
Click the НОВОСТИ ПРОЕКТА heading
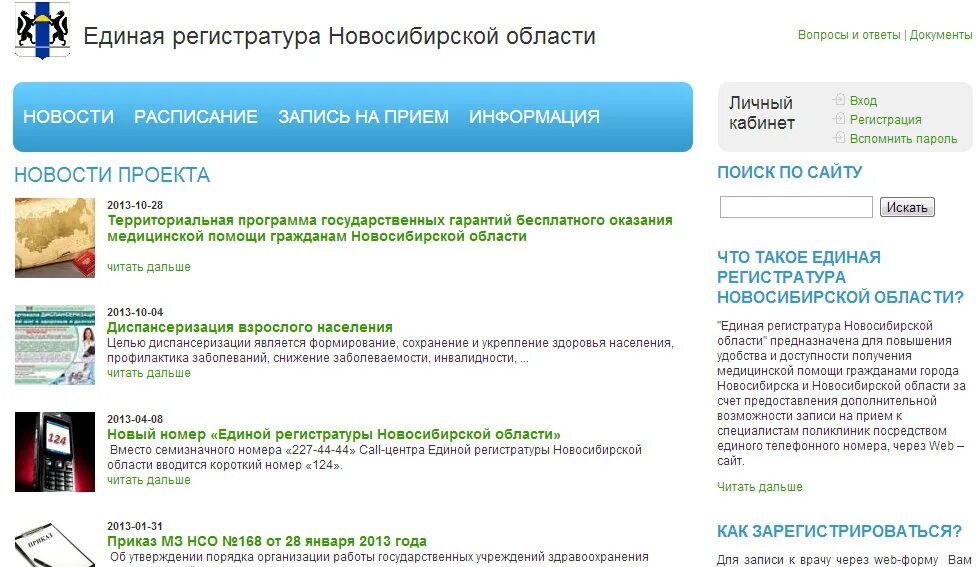point(112,175)
